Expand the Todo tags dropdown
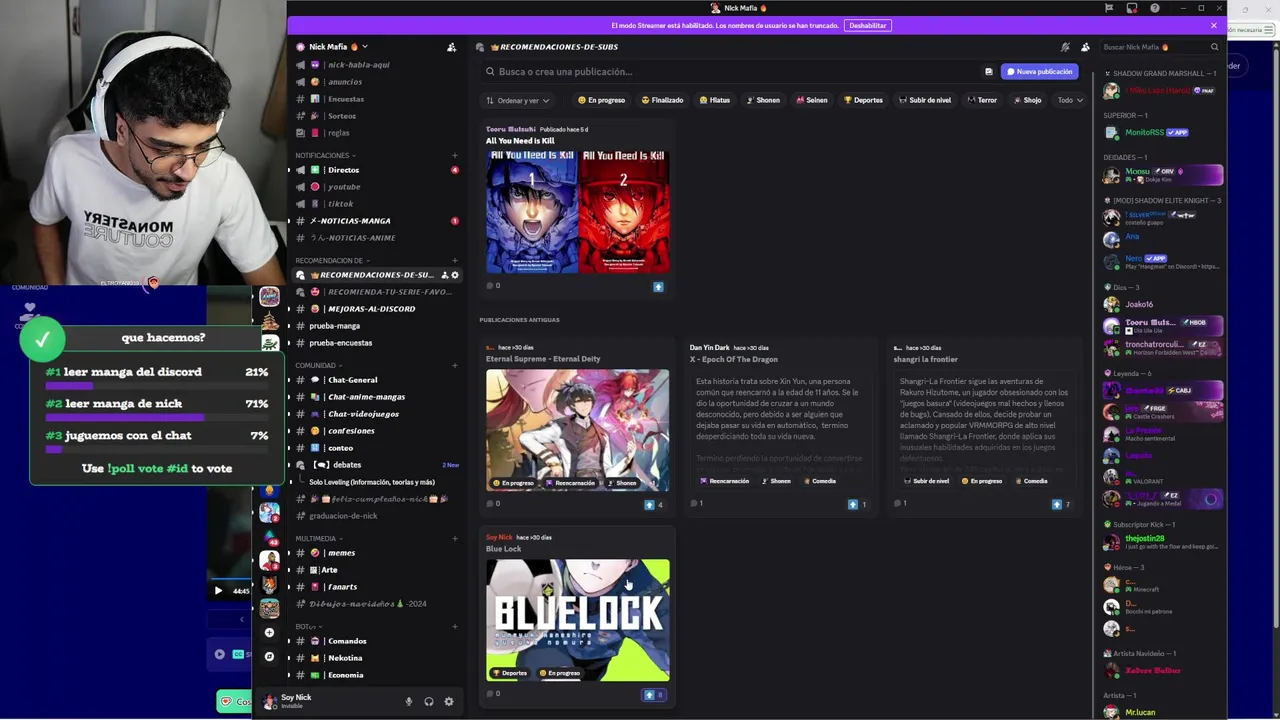 [1070, 100]
